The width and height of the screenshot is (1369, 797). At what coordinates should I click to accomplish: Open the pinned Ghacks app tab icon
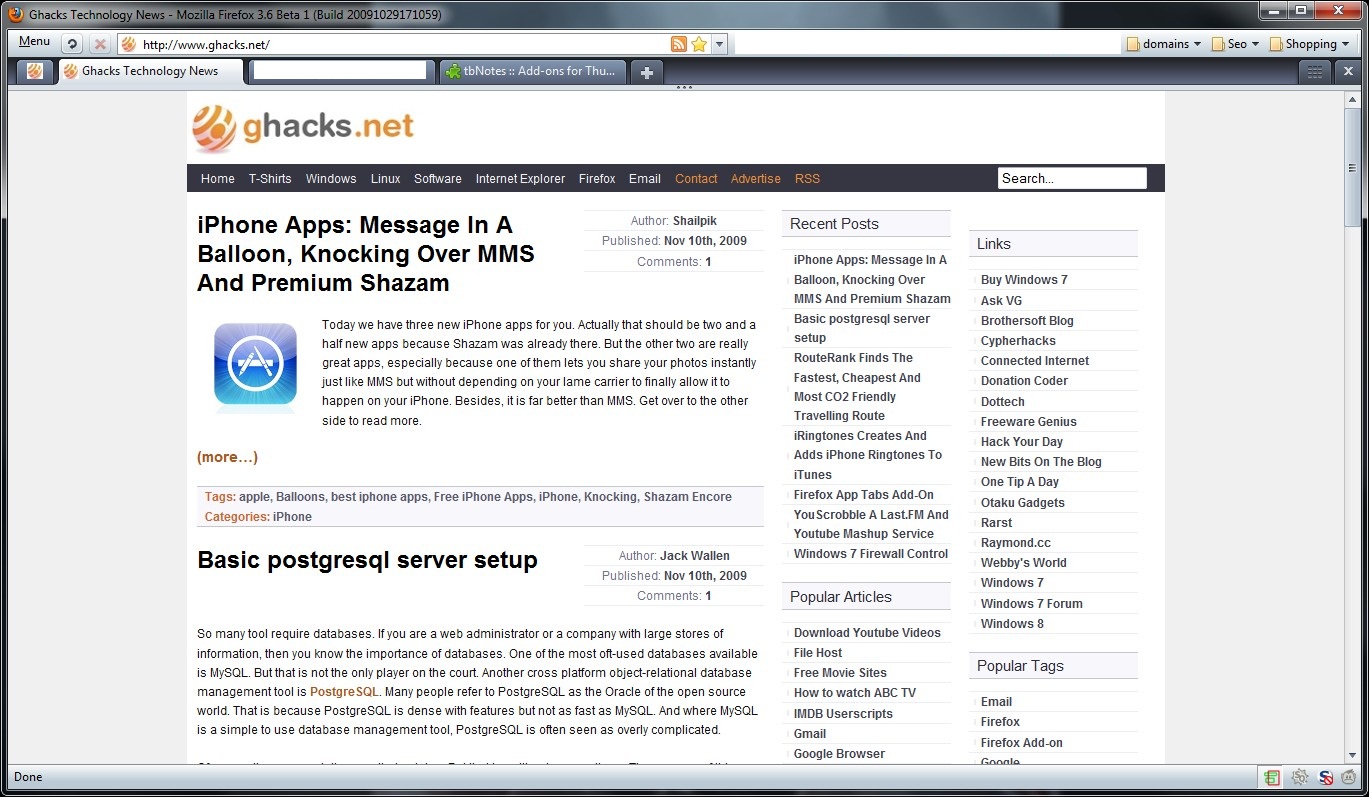point(35,71)
